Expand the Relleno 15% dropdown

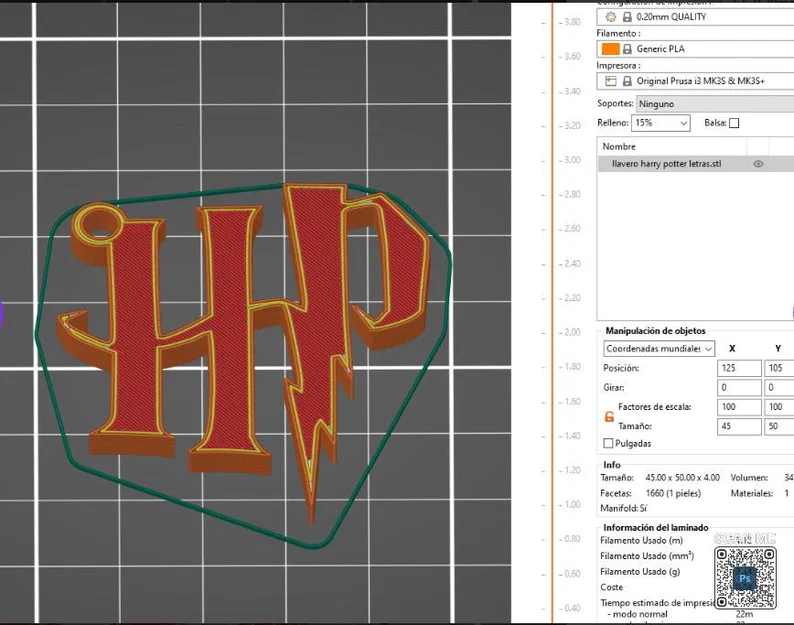(660, 123)
